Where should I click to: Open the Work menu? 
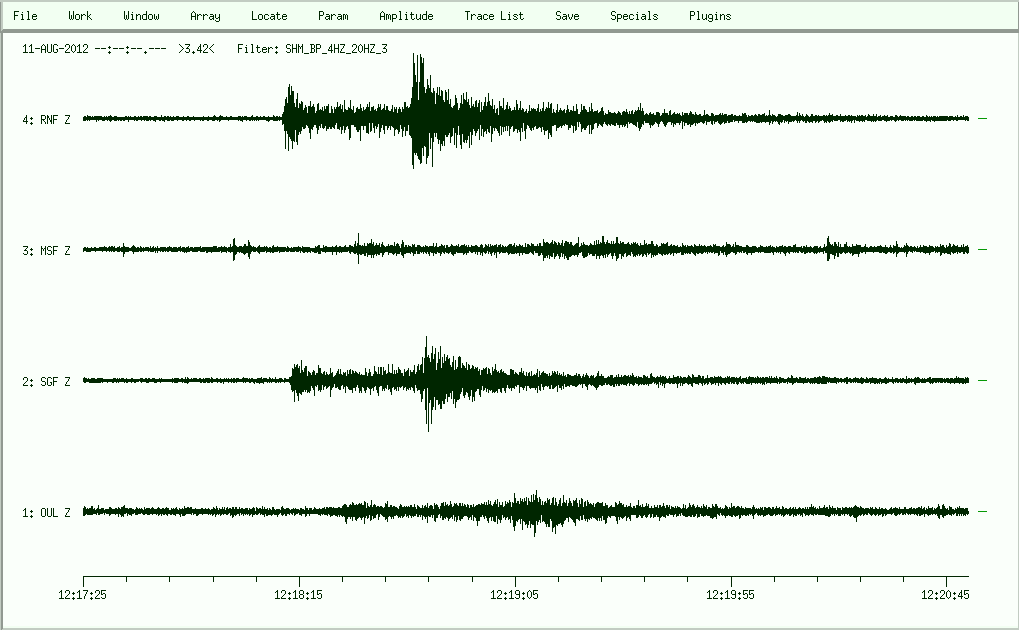click(x=80, y=16)
